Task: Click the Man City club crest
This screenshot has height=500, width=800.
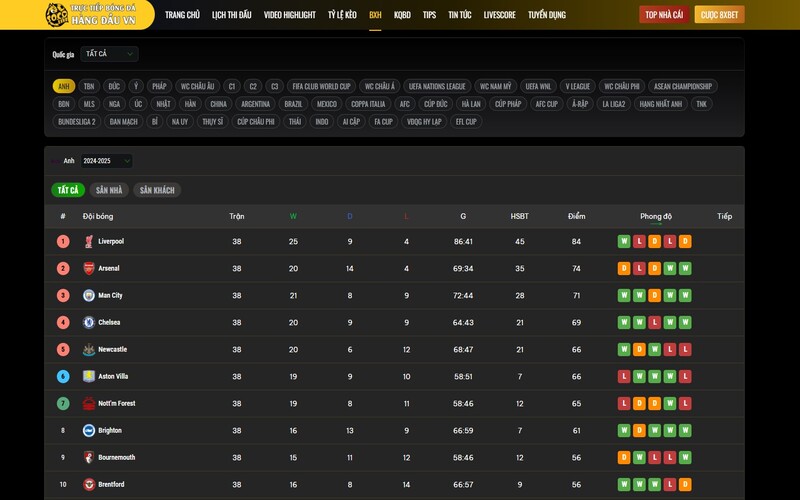Action: tap(89, 295)
